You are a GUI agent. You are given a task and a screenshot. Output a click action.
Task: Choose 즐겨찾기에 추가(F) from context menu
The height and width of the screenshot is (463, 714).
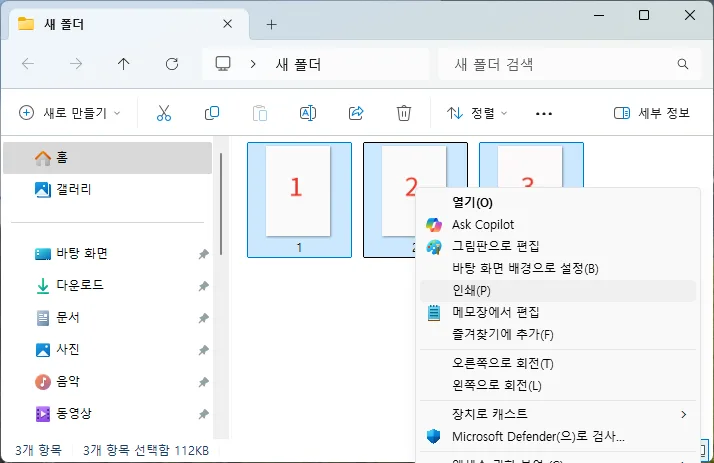[558, 335]
